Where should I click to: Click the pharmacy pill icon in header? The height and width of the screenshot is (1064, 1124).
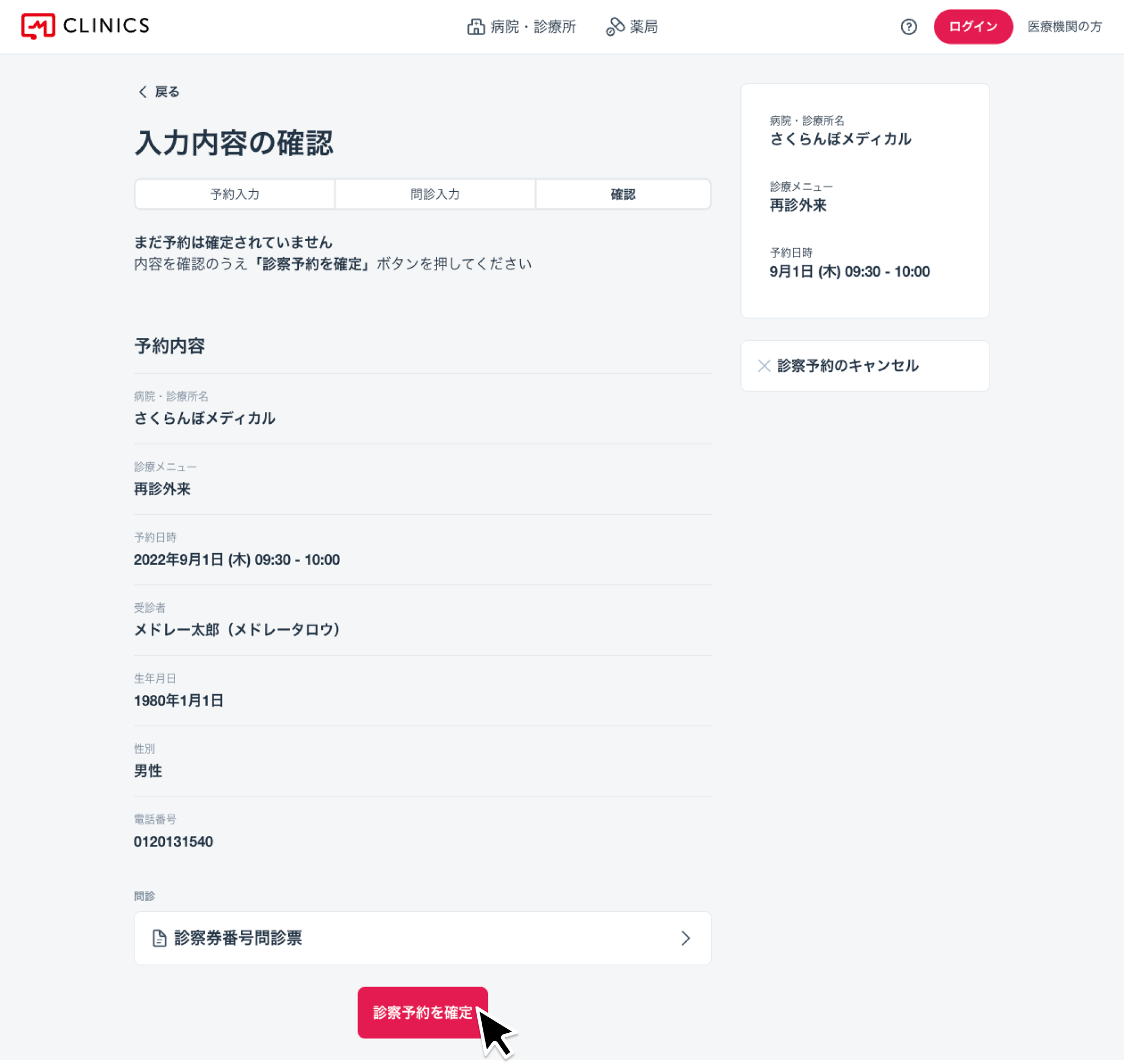point(616,27)
